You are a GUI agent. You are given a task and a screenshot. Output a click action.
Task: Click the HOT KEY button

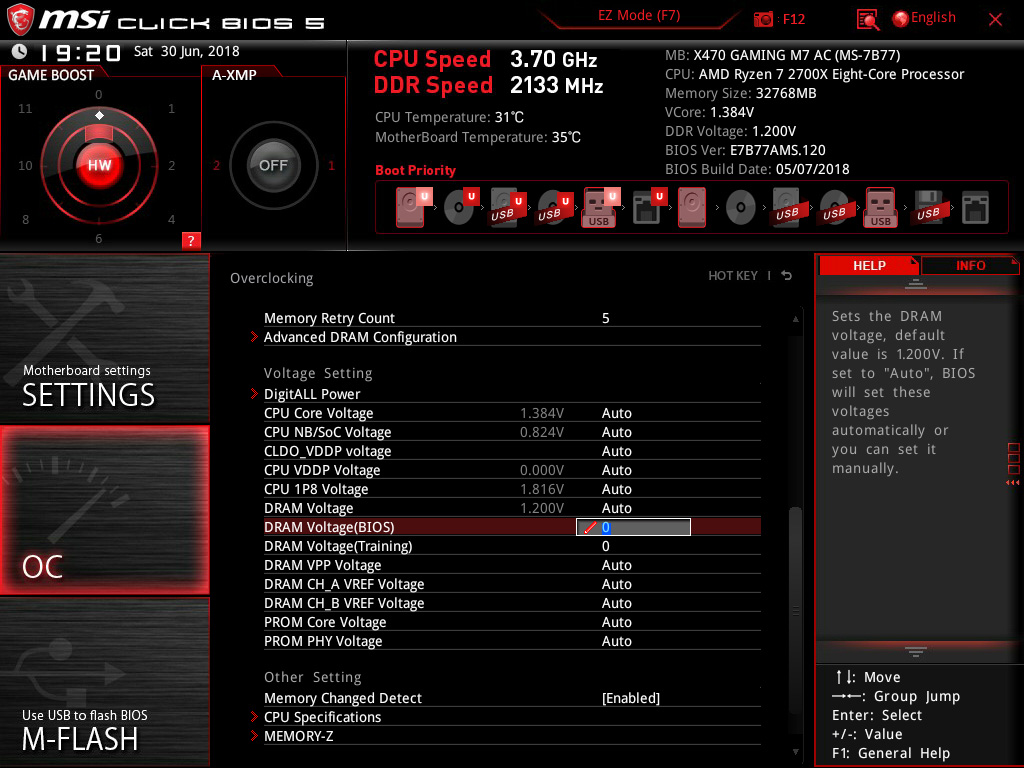(733, 276)
